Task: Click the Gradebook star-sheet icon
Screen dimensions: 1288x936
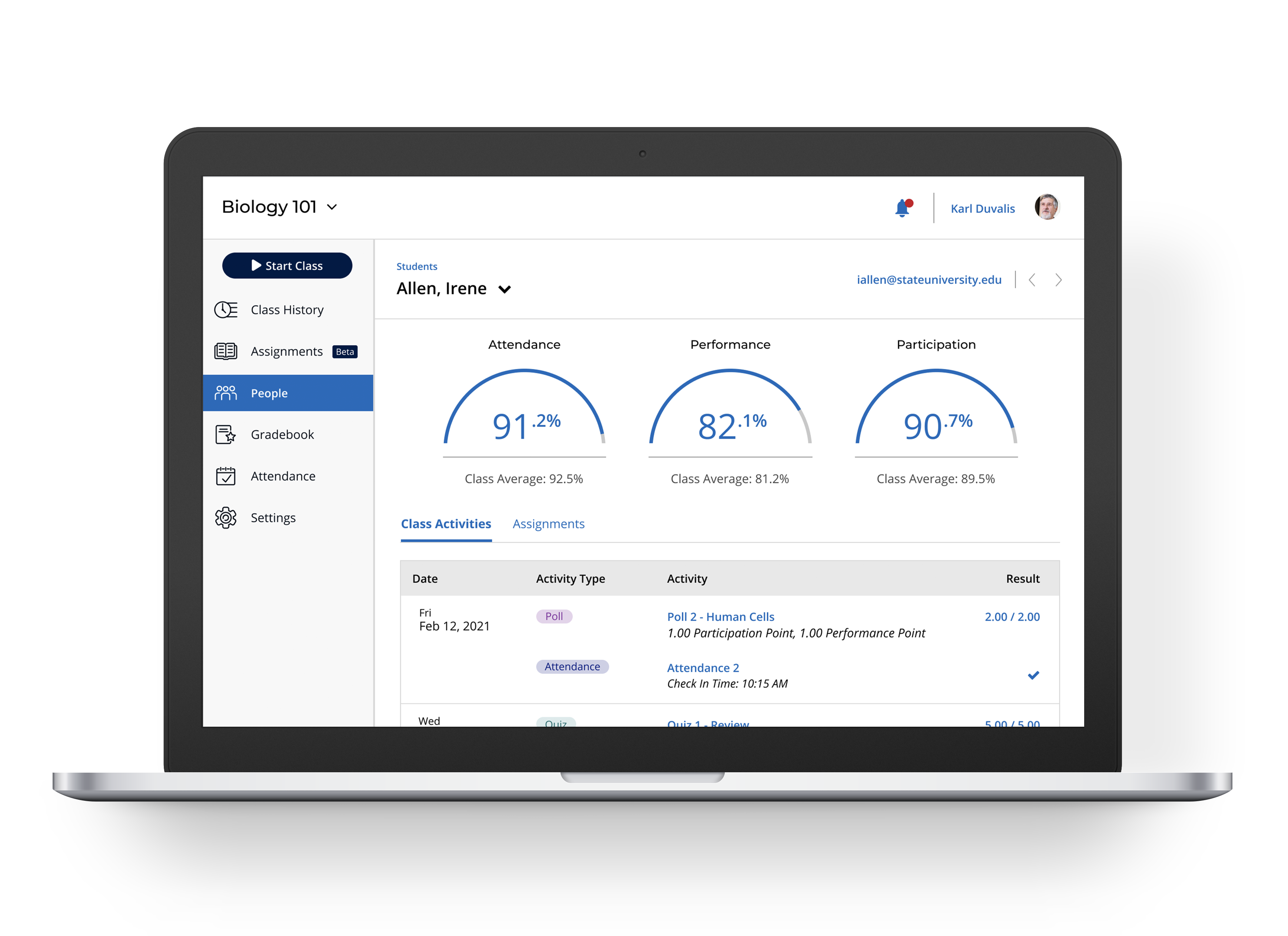Action: pyautogui.click(x=225, y=435)
